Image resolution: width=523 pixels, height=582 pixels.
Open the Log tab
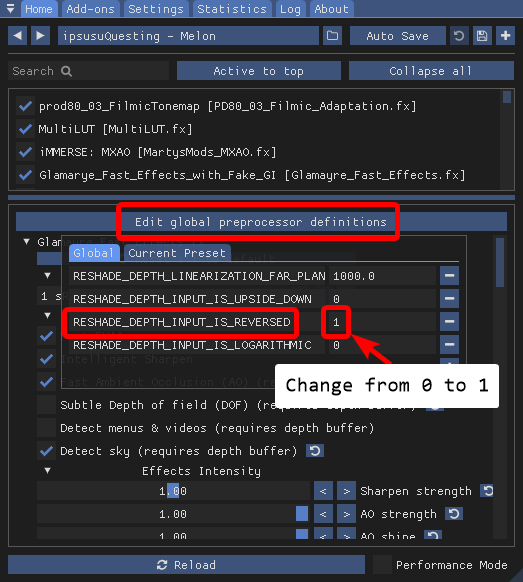coord(290,9)
